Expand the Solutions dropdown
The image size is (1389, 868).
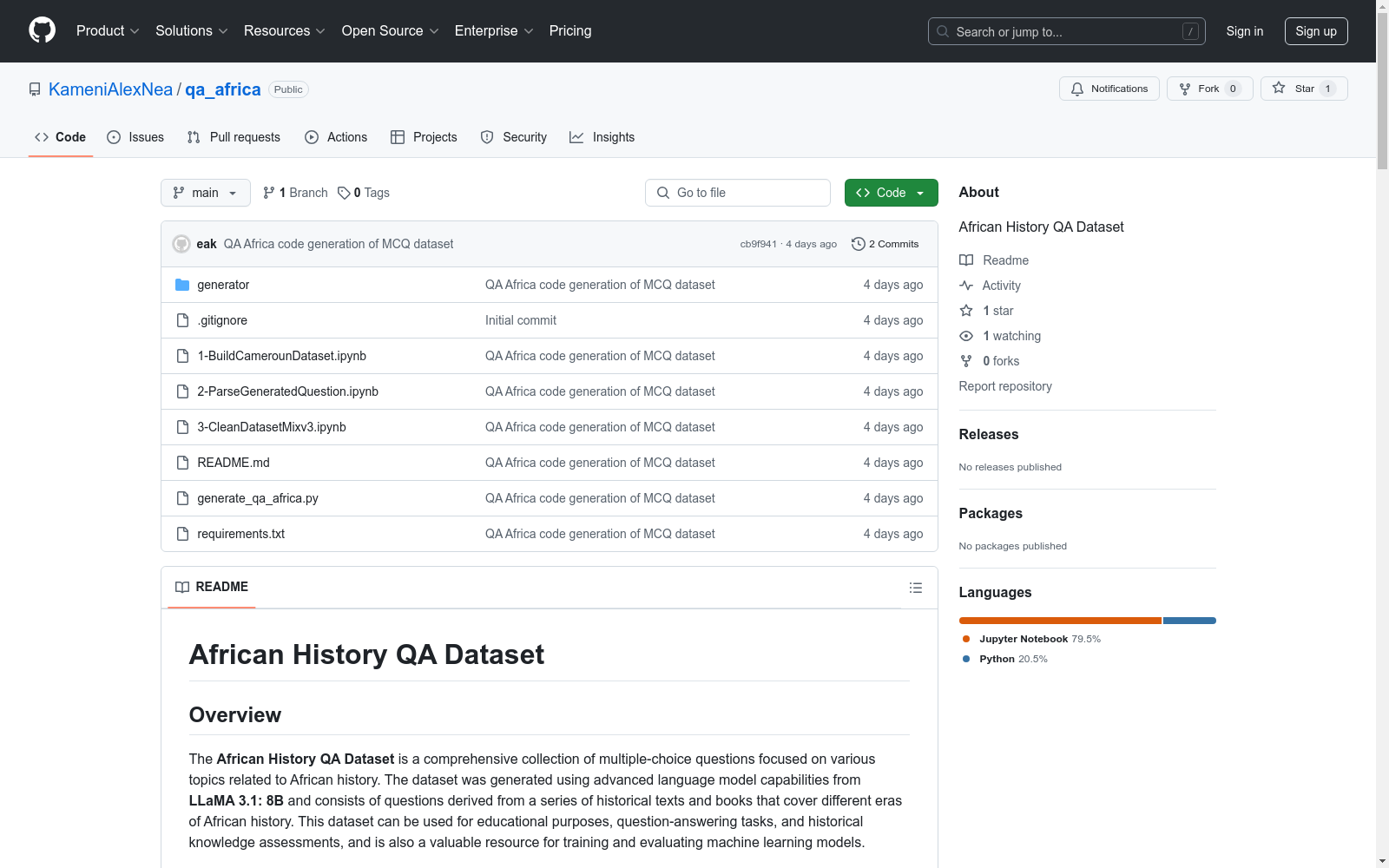click(x=191, y=31)
